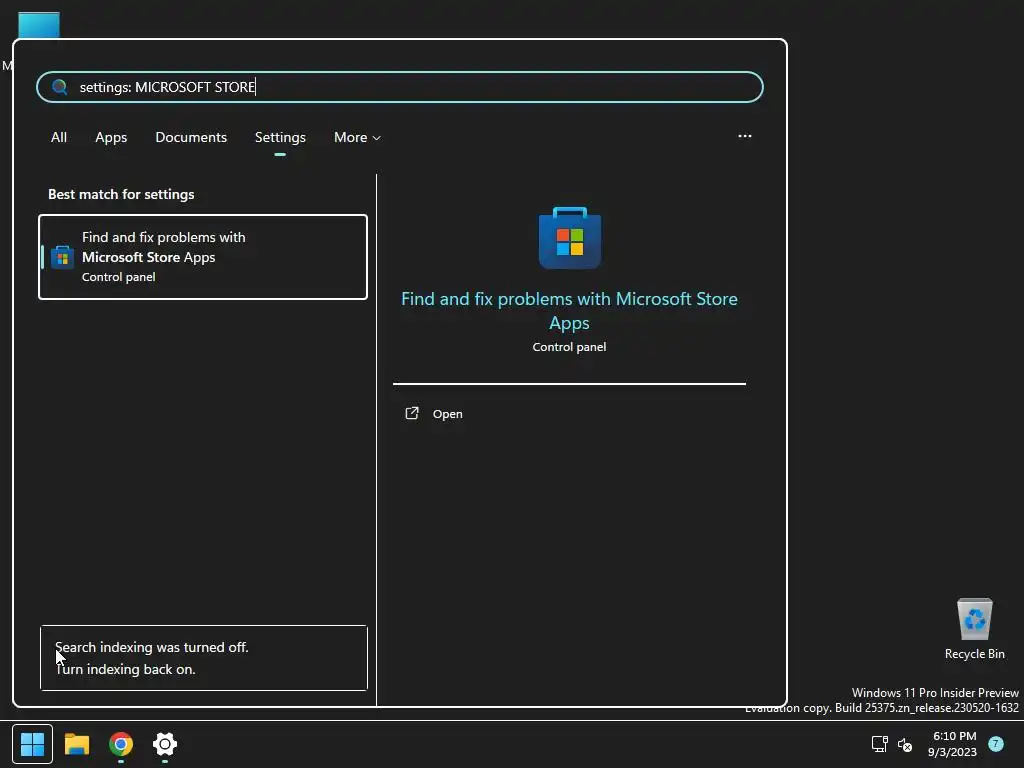This screenshot has height=768, width=1024.
Task: Open Google Chrome from the taskbar
Action: (x=121, y=744)
